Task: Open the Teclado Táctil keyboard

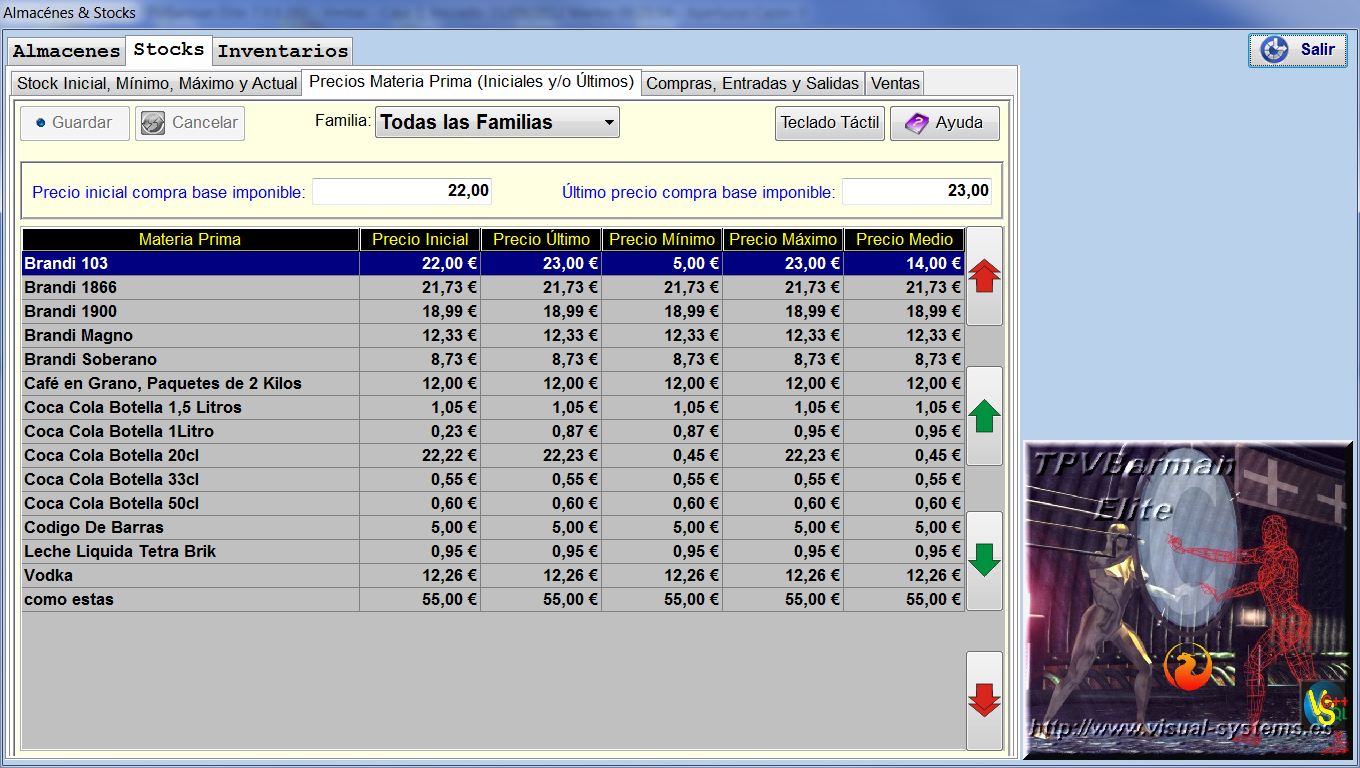Action: [829, 123]
